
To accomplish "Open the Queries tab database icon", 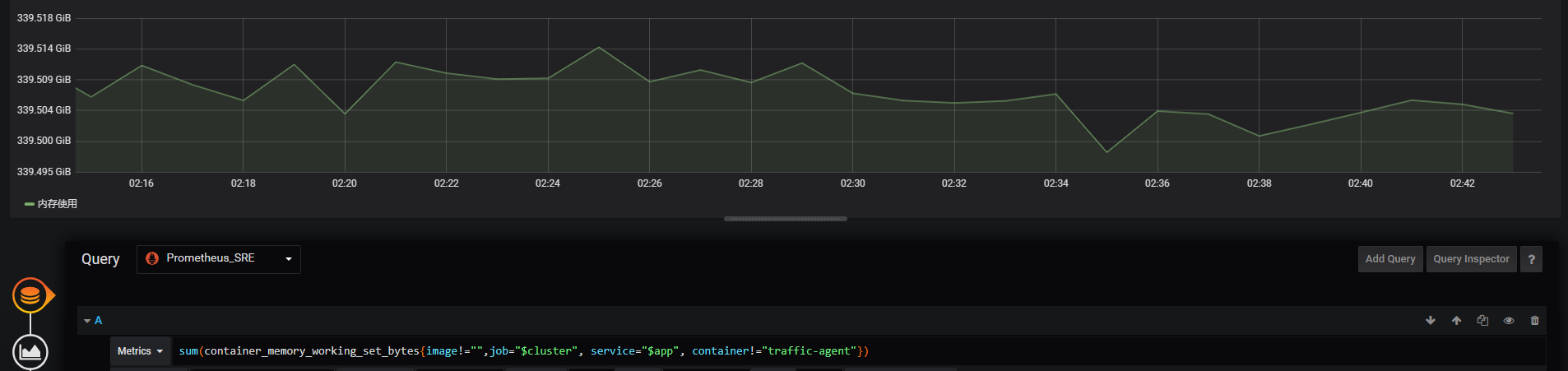I will [x=30, y=295].
